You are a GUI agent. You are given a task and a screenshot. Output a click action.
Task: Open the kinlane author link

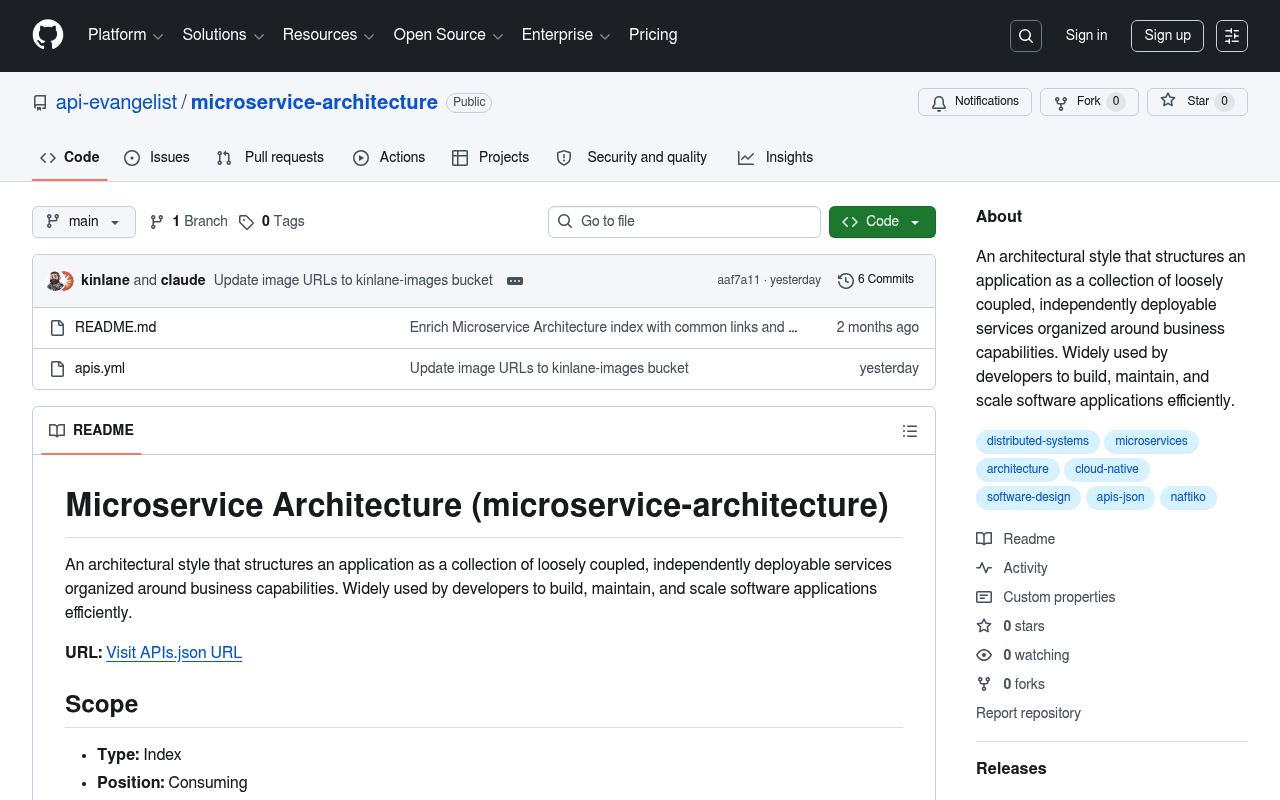click(105, 280)
